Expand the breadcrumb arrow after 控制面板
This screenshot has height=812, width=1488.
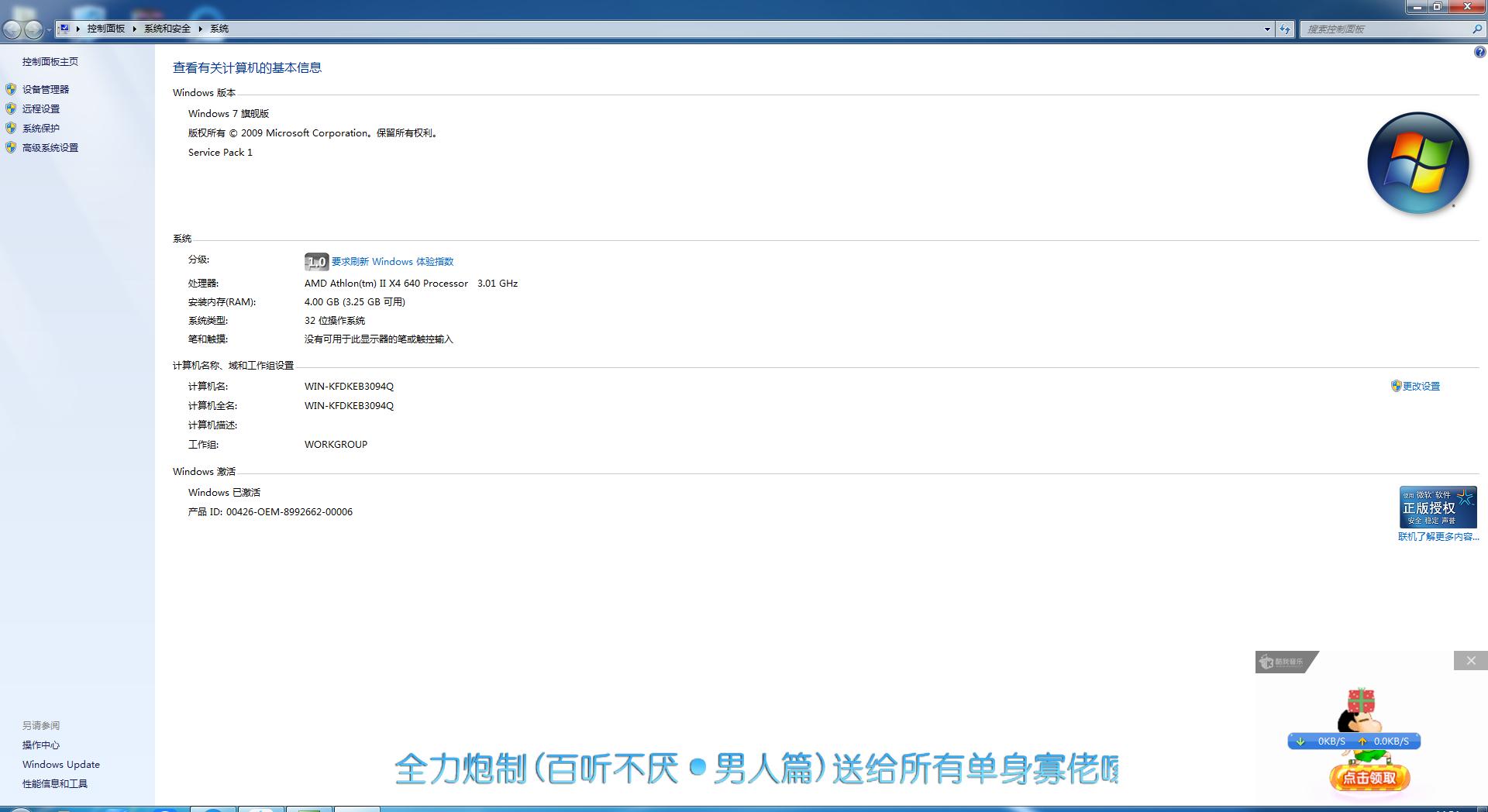point(135,29)
